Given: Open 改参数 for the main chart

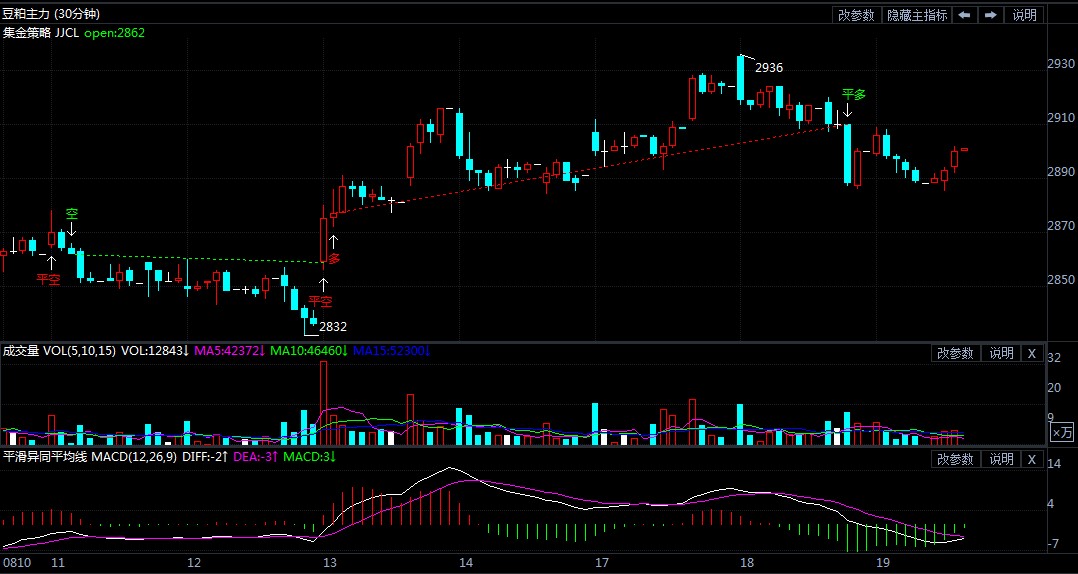Looking at the screenshot, I should (x=856, y=15).
